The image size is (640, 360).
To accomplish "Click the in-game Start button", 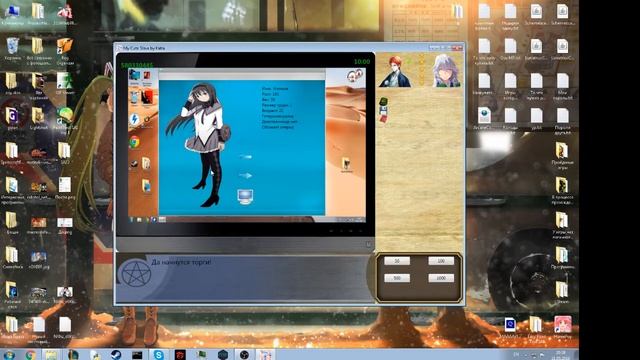I will point(131,220).
